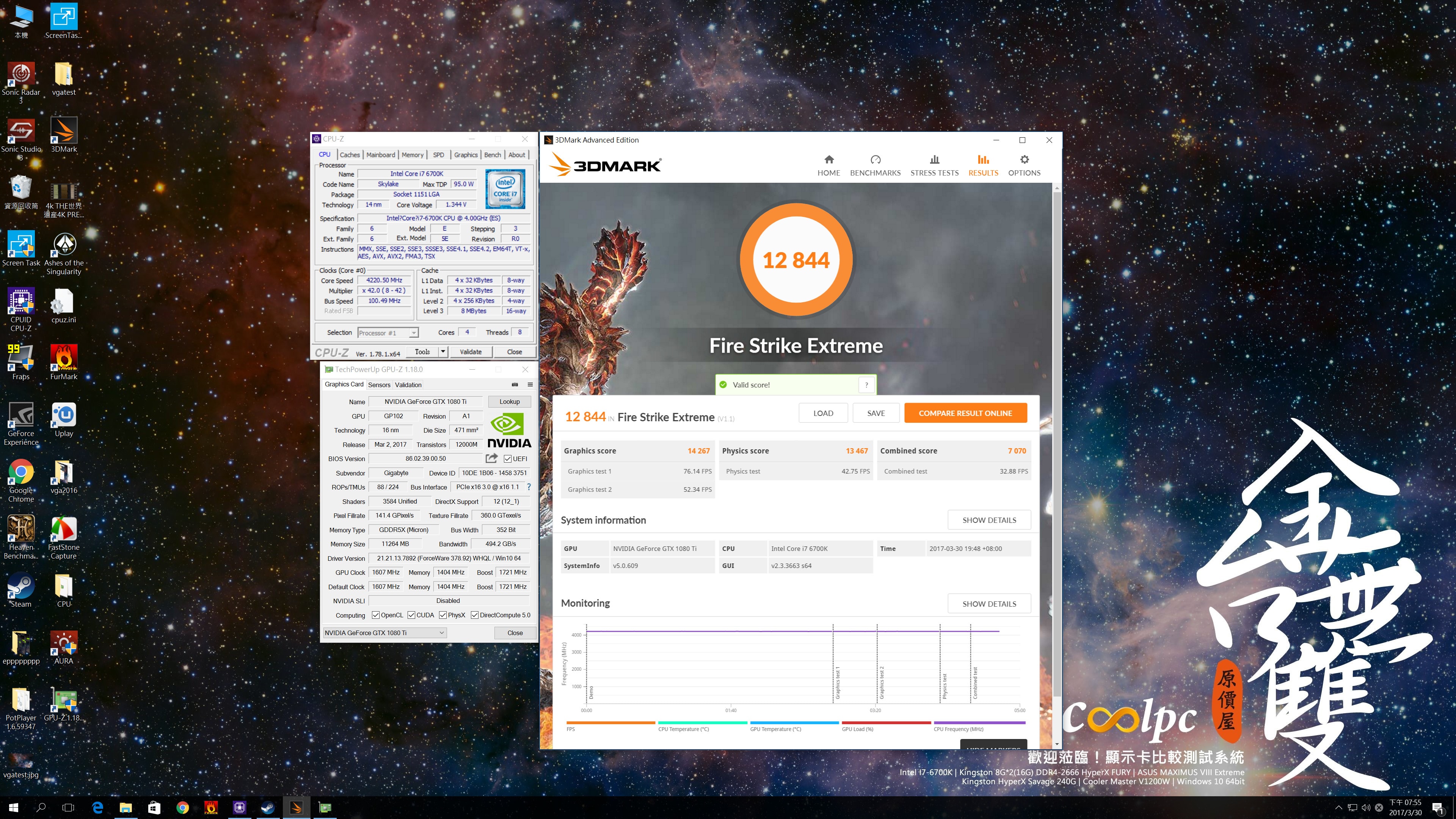1456x819 pixels.
Task: Open 3DMark OPTIONS gear
Action: point(1024,166)
